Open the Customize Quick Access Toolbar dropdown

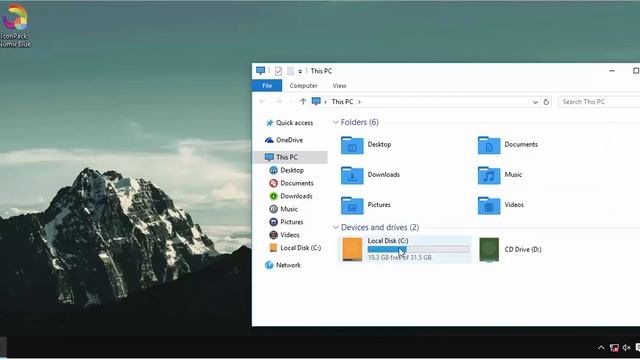click(300, 71)
